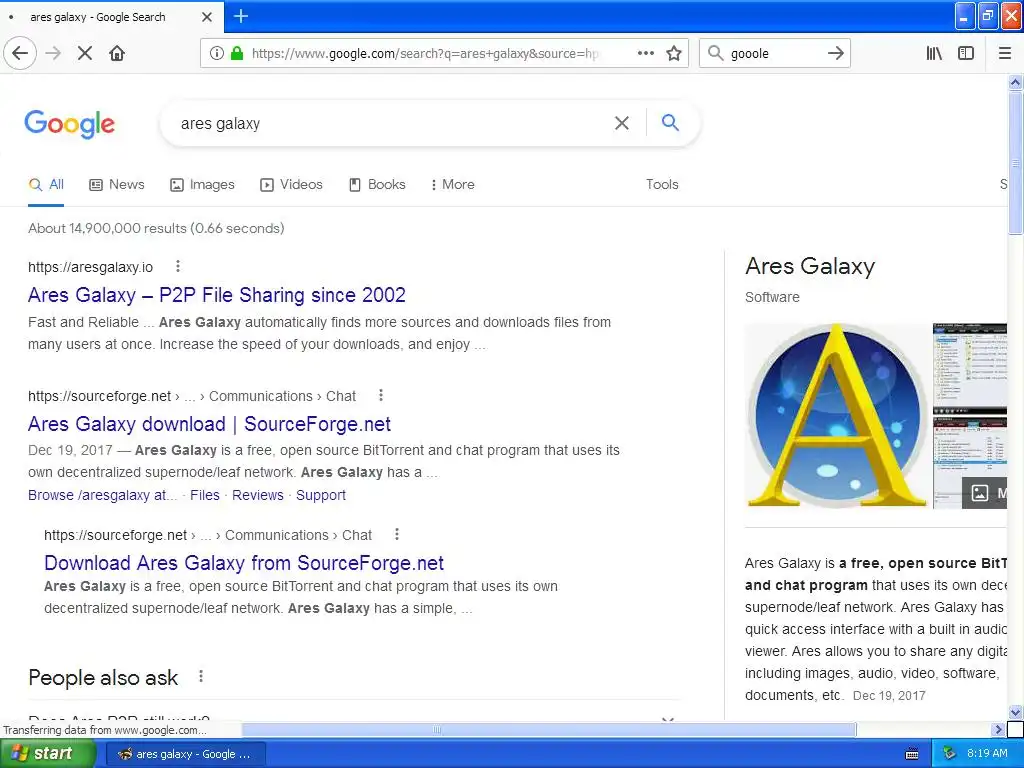The height and width of the screenshot is (768, 1024).
Task: Expand the More search categories menu
Action: click(453, 185)
